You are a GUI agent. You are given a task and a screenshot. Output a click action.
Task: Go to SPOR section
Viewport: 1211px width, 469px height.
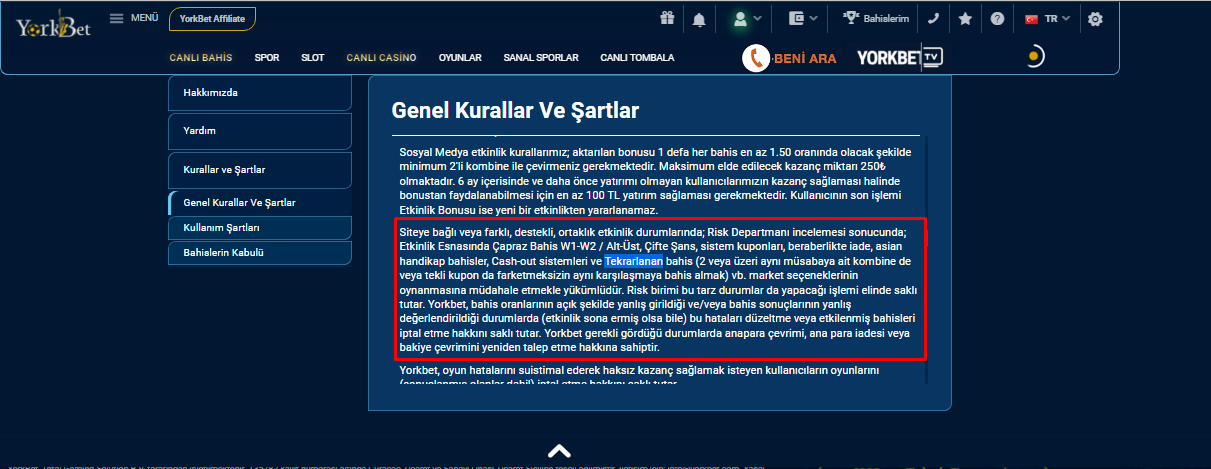(x=267, y=58)
